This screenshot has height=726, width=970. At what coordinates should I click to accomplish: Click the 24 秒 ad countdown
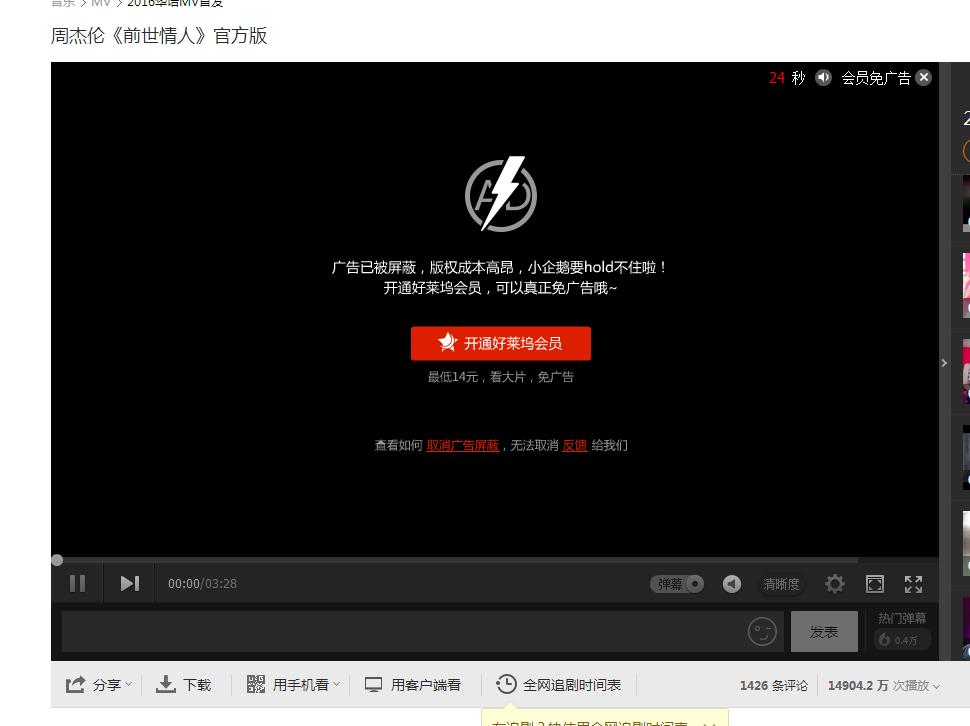(787, 78)
